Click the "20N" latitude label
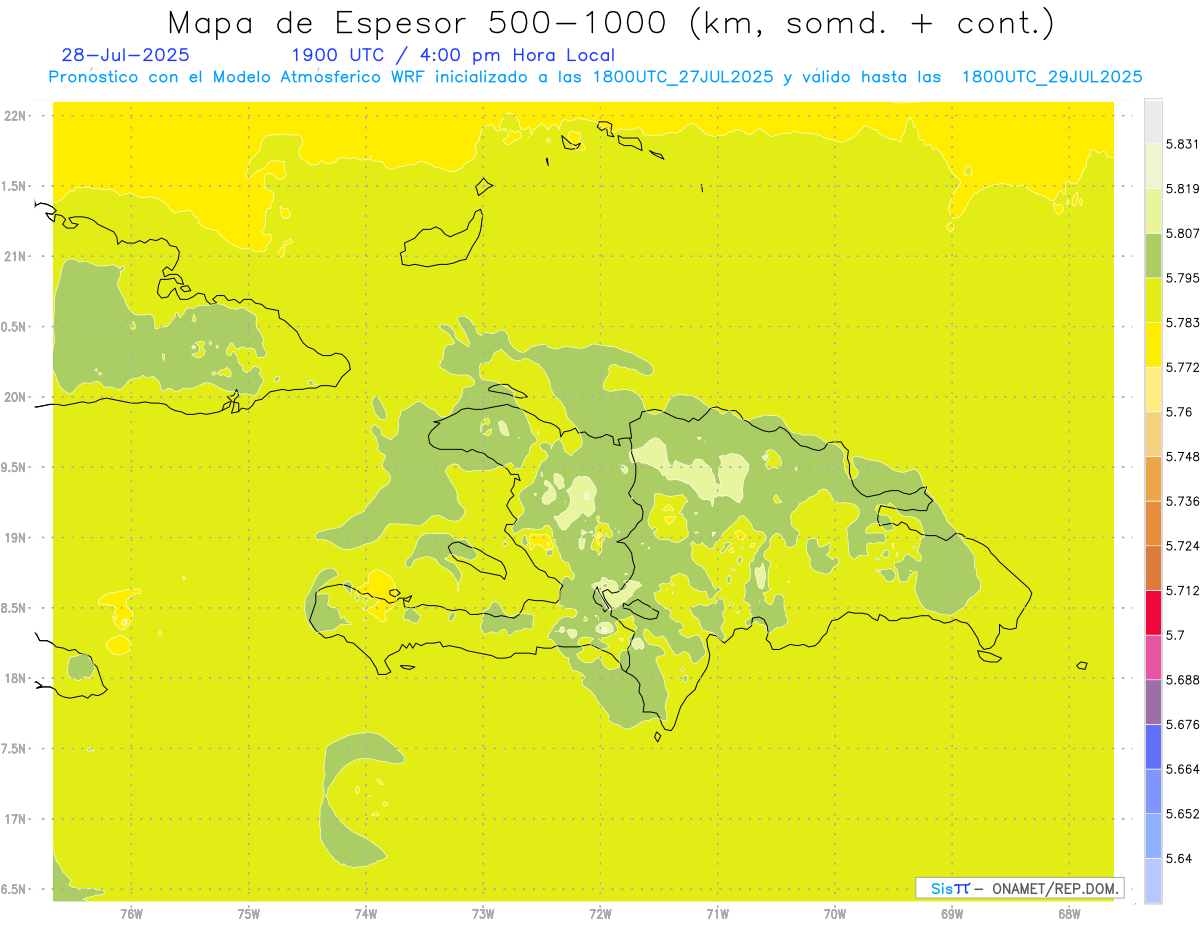This screenshot has height=927, width=1200. pyautogui.click(x=17, y=398)
